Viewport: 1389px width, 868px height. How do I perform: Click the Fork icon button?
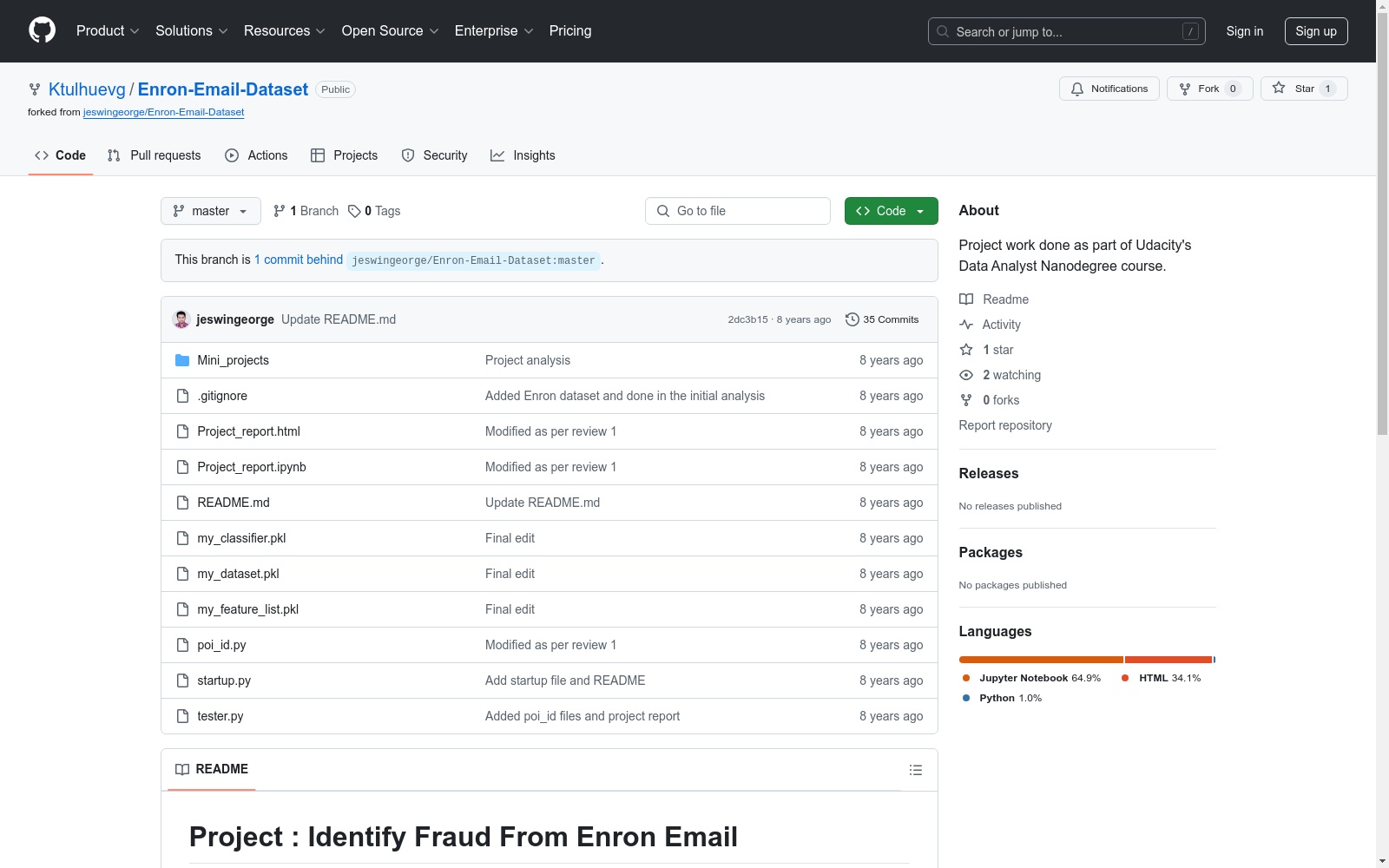pos(1185,89)
